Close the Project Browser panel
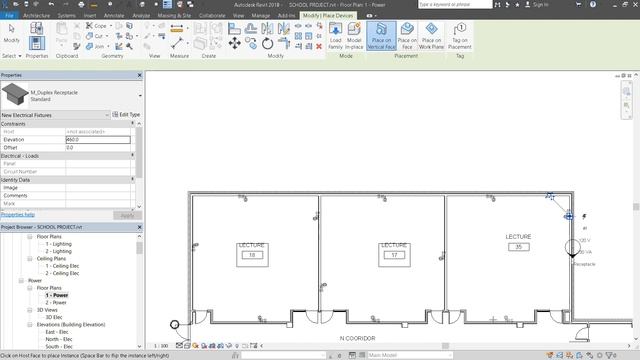Image resolution: width=640 pixels, height=360 pixels. click(139, 227)
